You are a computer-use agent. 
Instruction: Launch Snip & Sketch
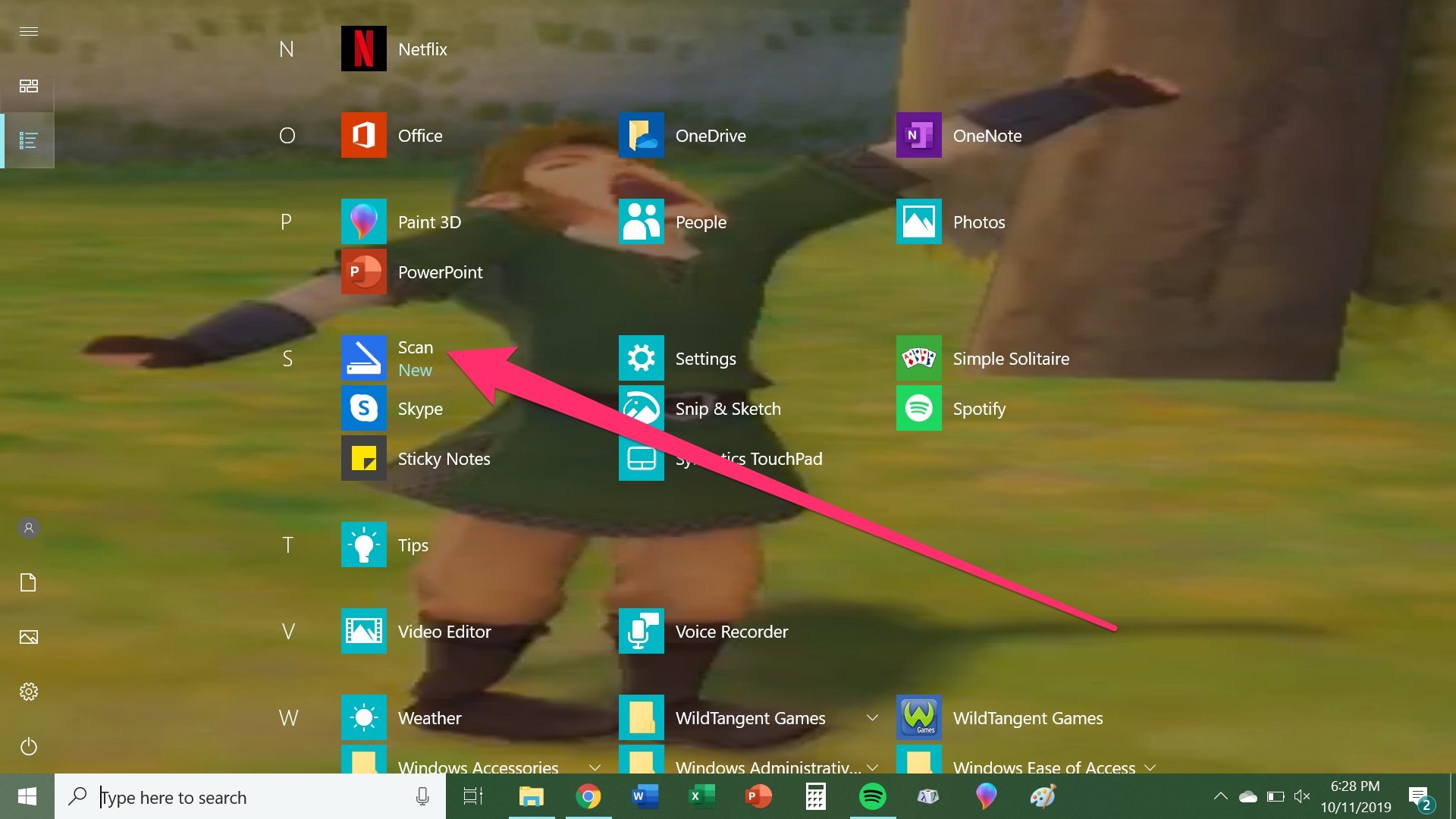[727, 408]
